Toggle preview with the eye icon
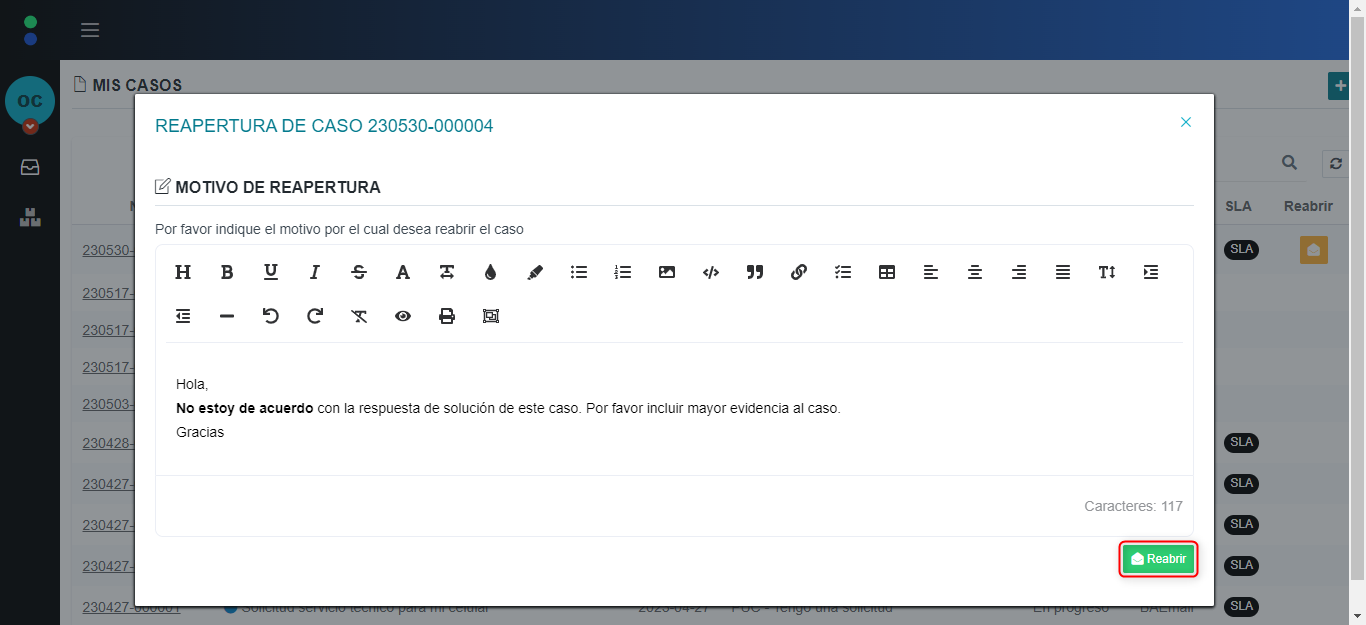1366x625 pixels. pos(403,316)
